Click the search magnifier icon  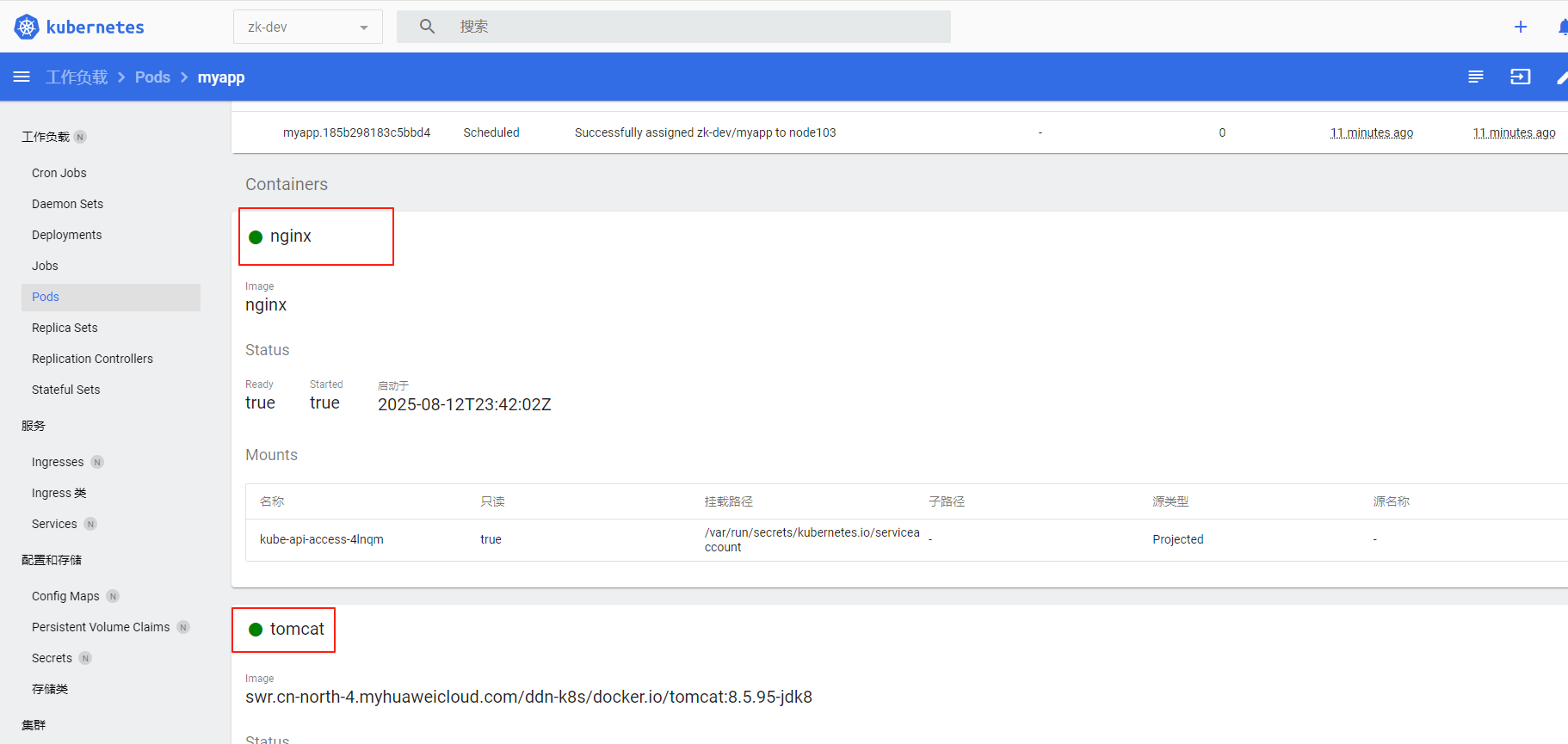click(427, 27)
